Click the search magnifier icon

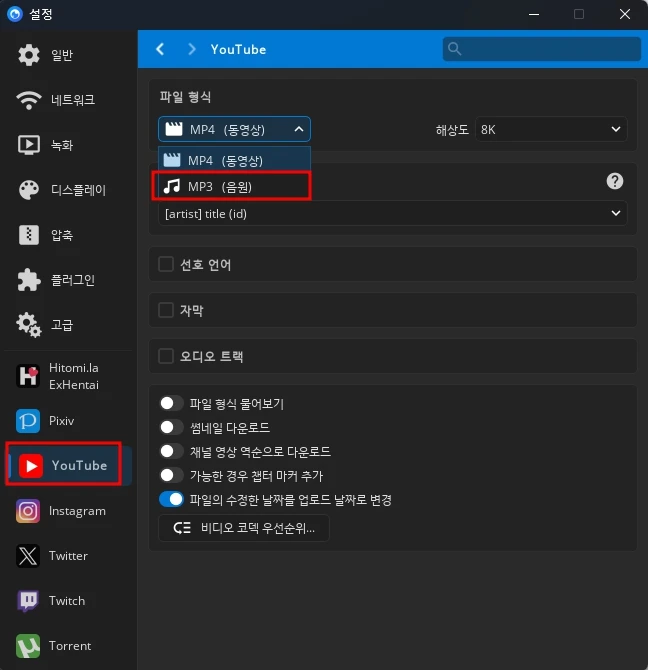[454, 49]
